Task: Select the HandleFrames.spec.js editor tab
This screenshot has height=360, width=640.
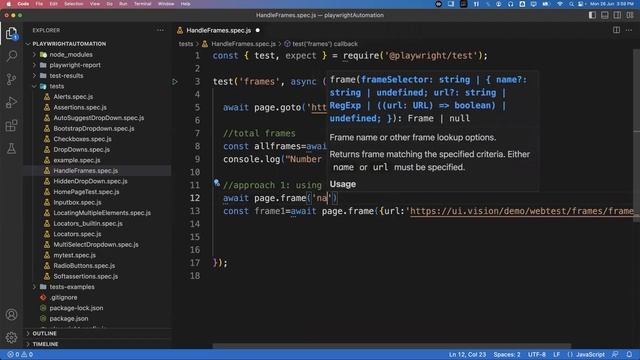Action: tap(218, 30)
